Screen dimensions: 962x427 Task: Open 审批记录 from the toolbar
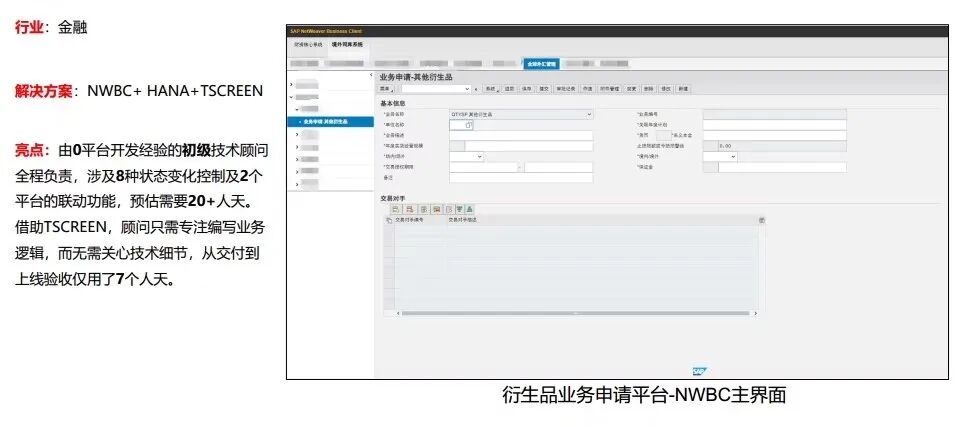coord(566,89)
